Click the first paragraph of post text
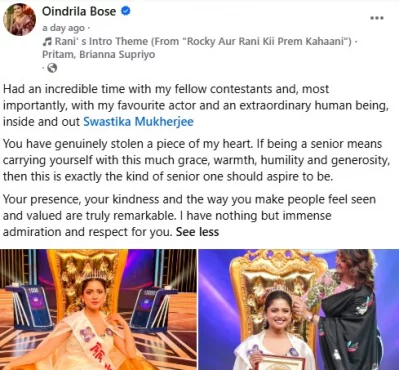The height and width of the screenshot is (370, 399). coord(196,105)
